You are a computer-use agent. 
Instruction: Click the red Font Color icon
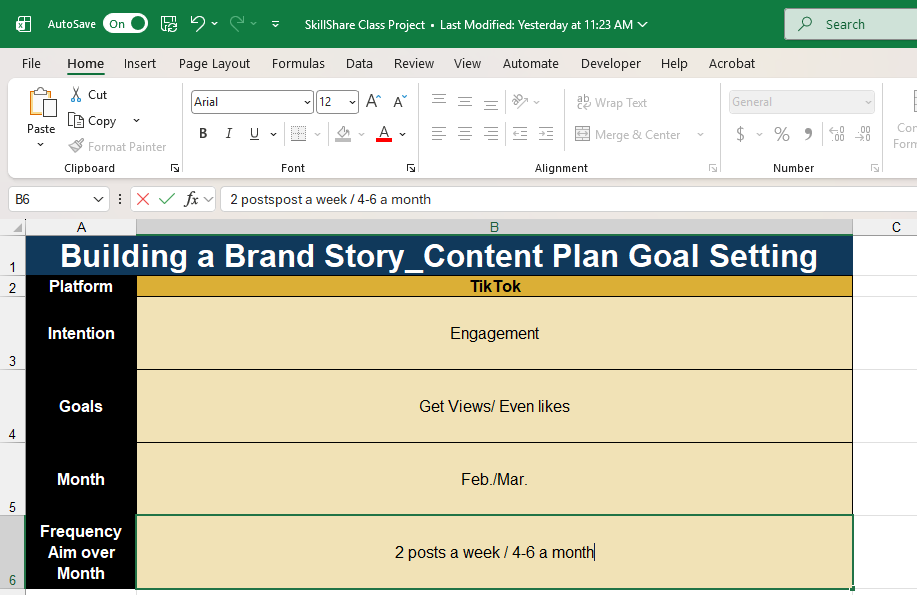coord(384,134)
